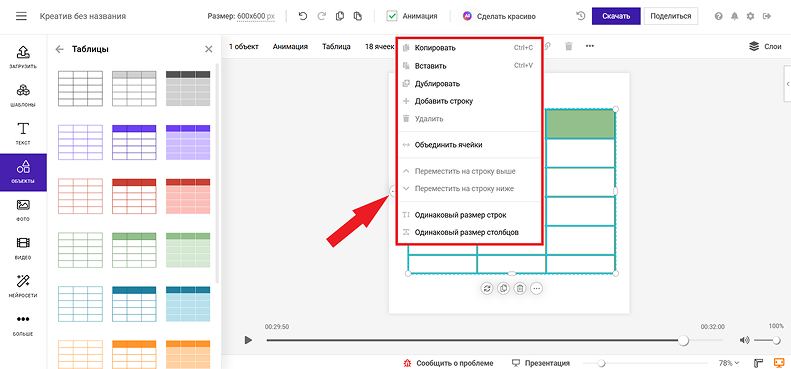
Task: Open the three-dots more options in object toolbar
Action: pos(590,46)
